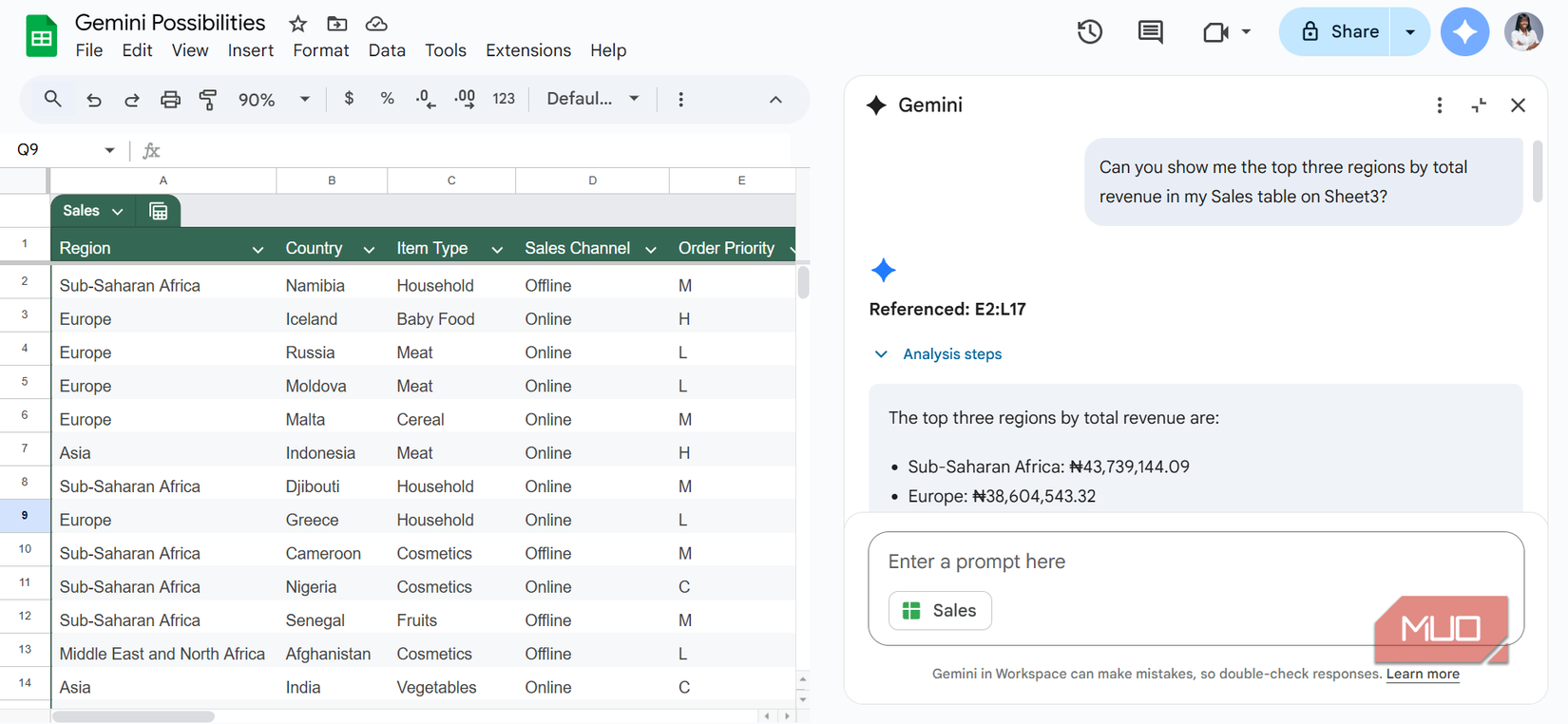
Task: Select the cell Middle East and North Africa
Action: click(x=163, y=654)
